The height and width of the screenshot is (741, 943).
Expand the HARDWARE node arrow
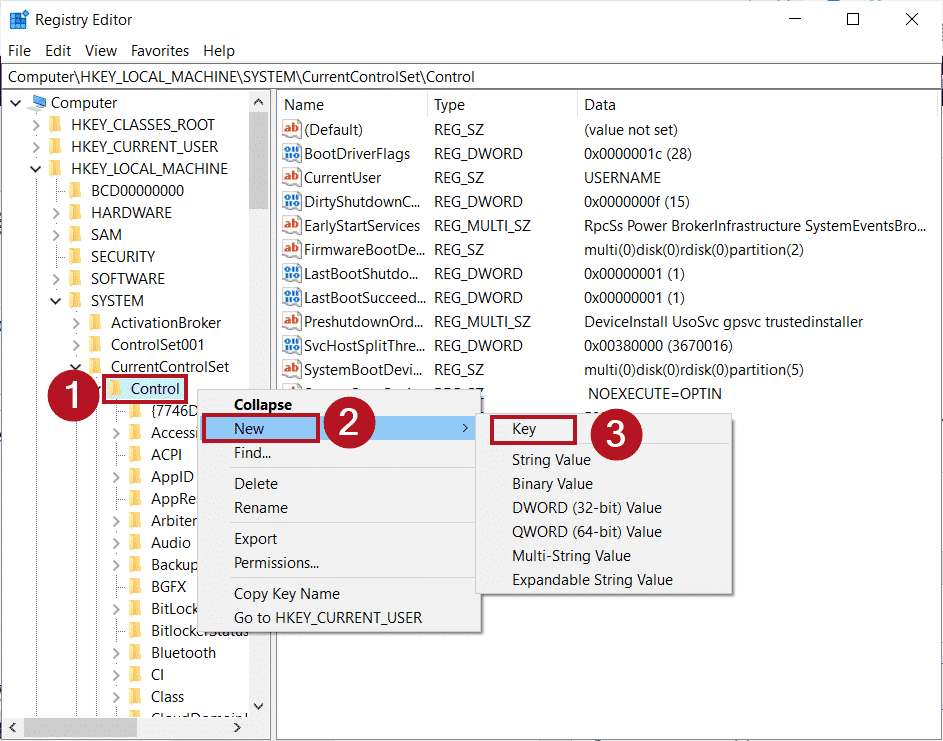pos(56,213)
